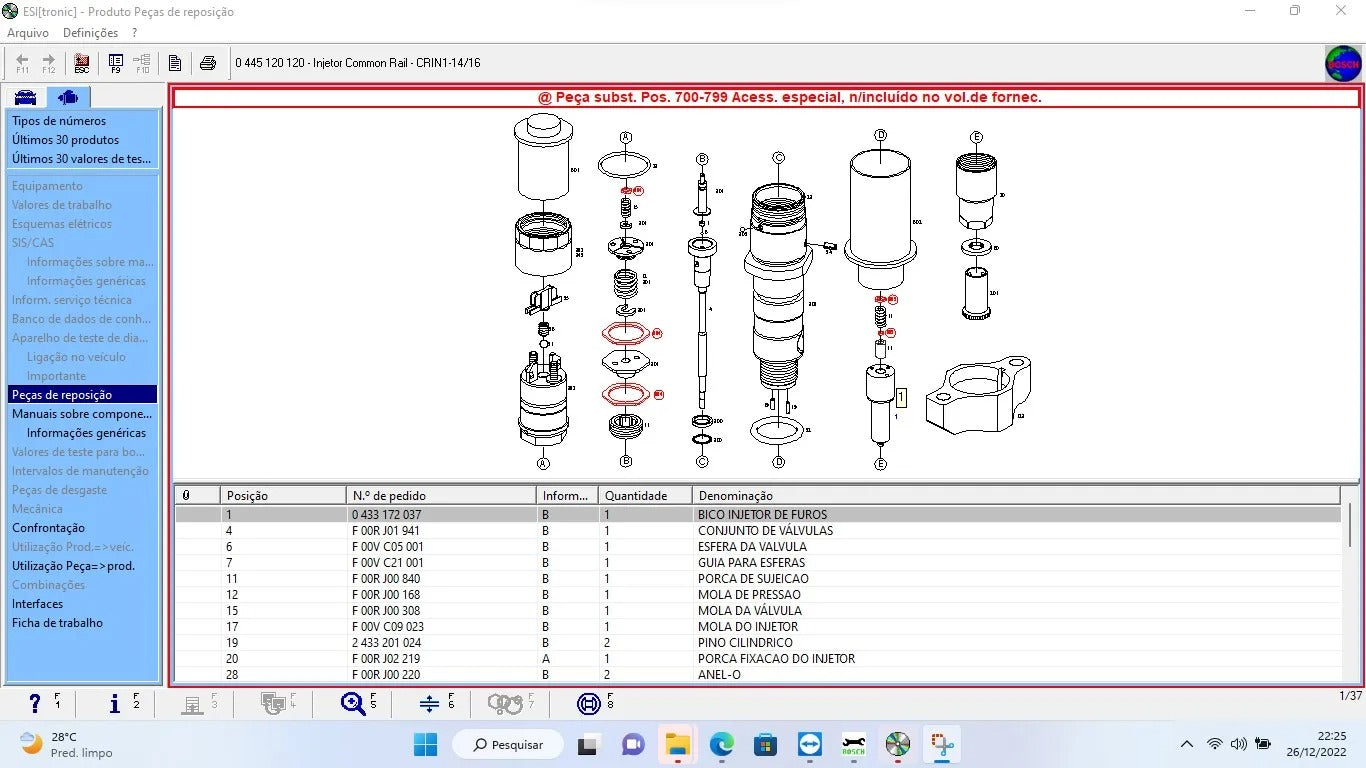Screen dimensions: 1366x768
Task: Click the F1 question mark help icon
Action: (35, 704)
